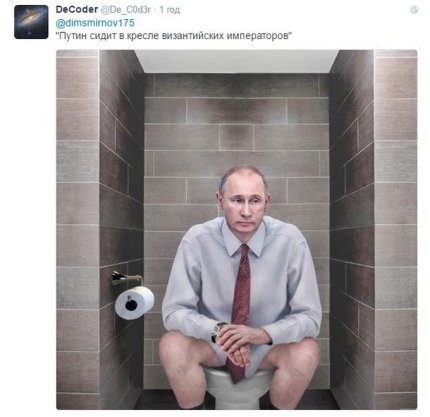Open the @De_C0d3r handle
430x417 pixels.
click(x=126, y=10)
